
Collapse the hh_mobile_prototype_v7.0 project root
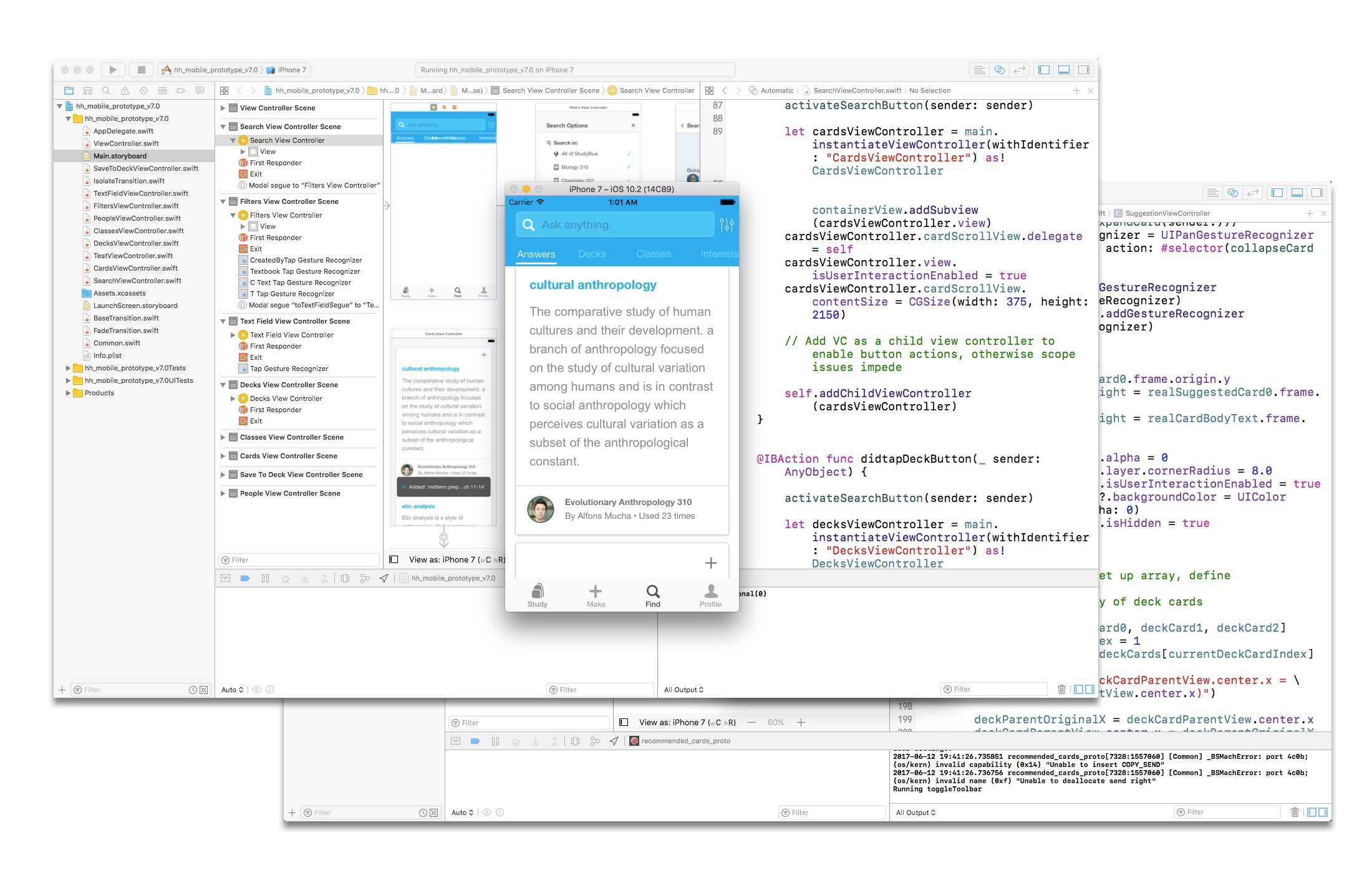pos(60,106)
